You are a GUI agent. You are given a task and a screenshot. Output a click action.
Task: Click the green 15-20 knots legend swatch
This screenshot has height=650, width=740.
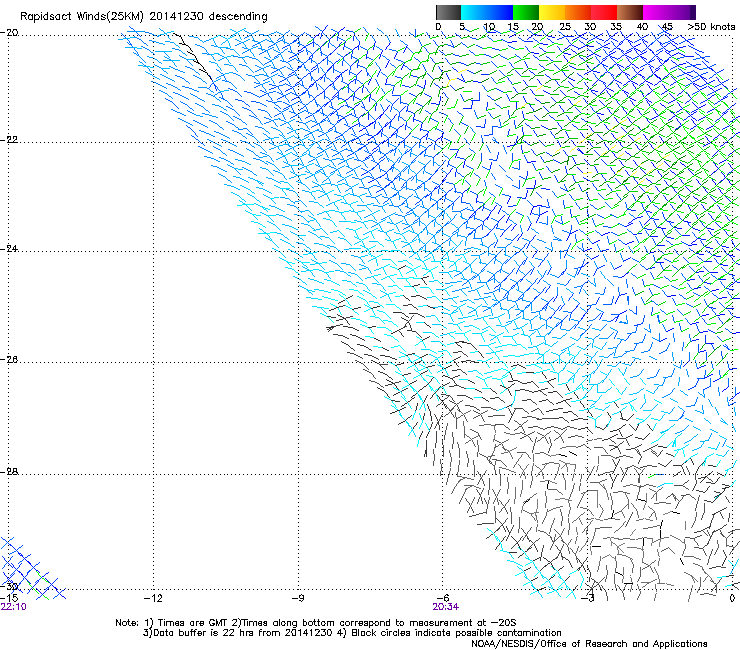coord(526,12)
